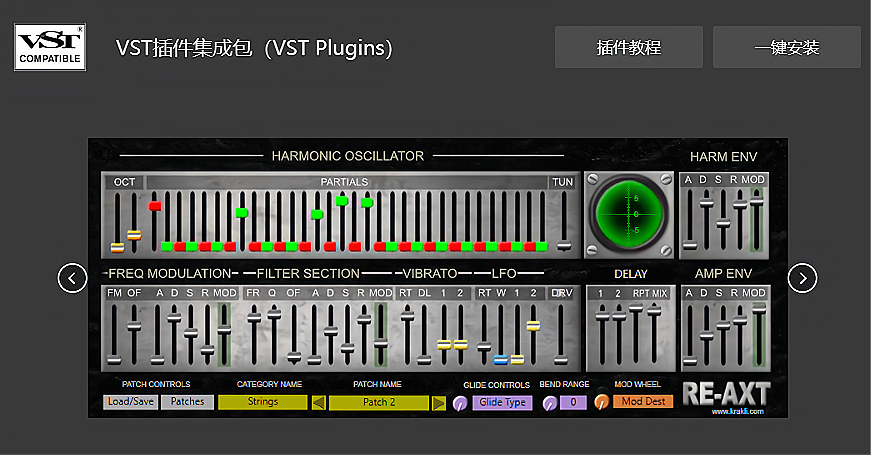Click the green tuning scope display
Image resolution: width=871 pixels, height=455 pixels.
click(628, 214)
